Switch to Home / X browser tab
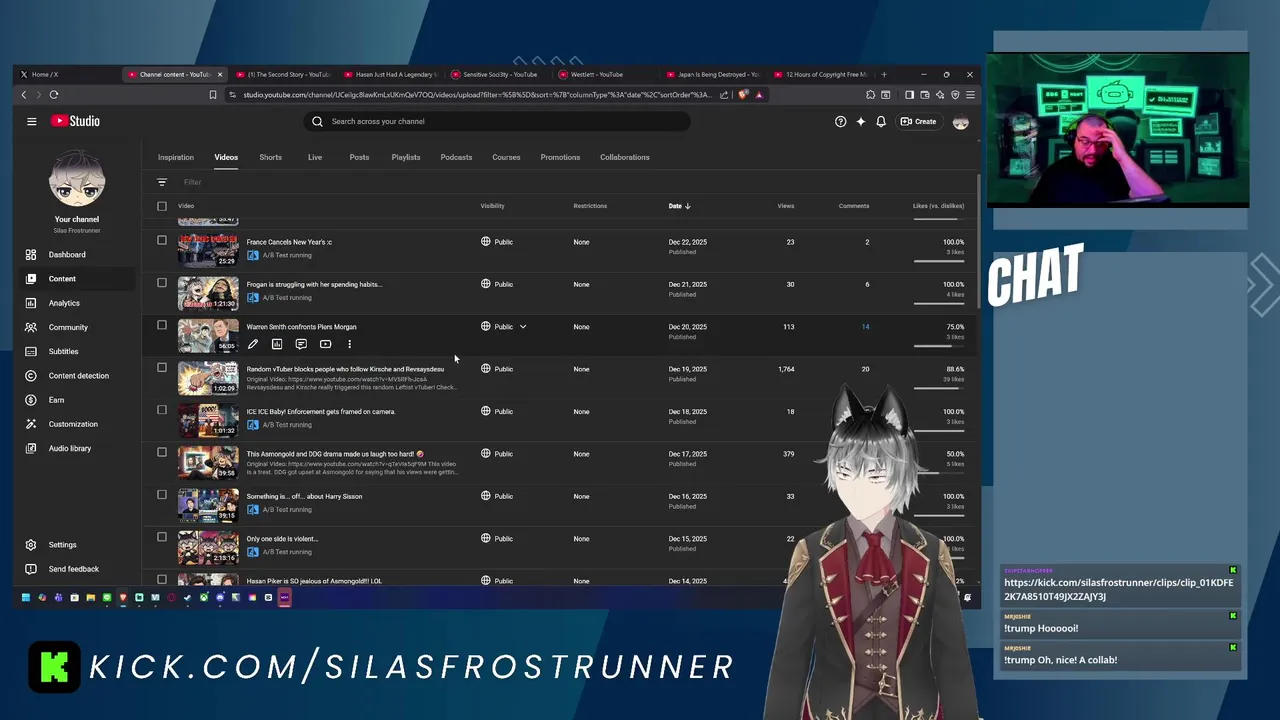The height and width of the screenshot is (720, 1280). [x=66, y=74]
